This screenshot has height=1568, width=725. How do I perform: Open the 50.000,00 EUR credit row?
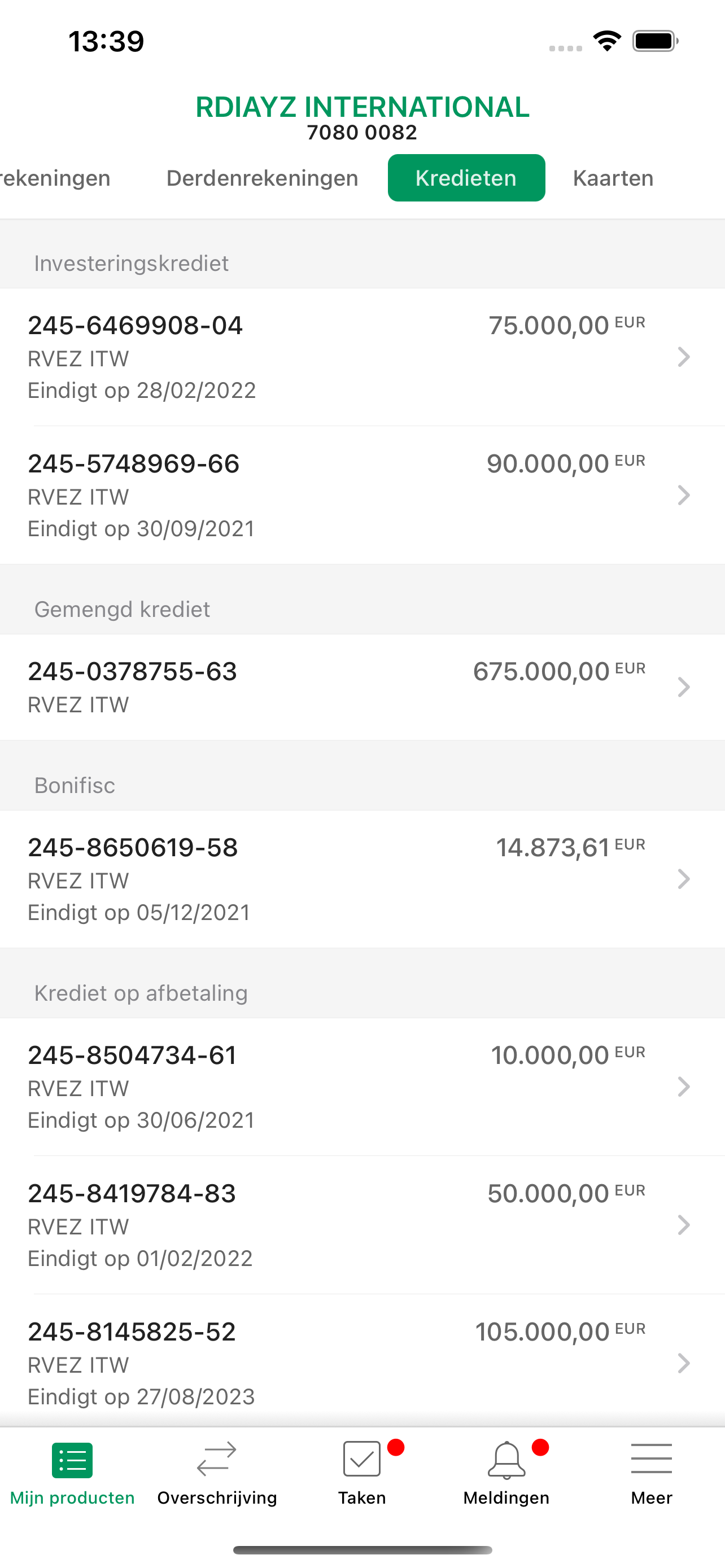[362, 1225]
